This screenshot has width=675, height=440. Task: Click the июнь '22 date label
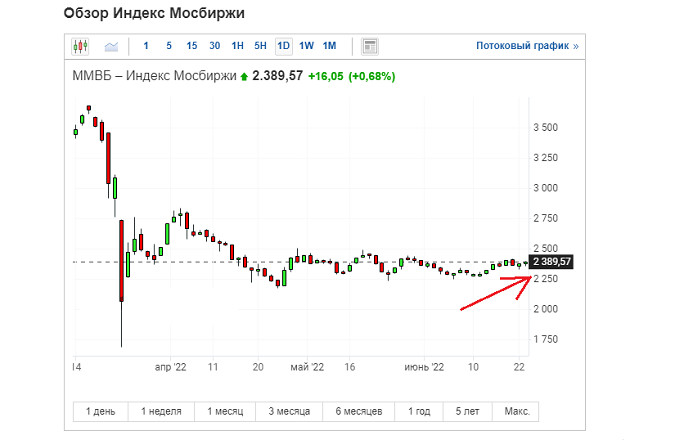tap(424, 367)
